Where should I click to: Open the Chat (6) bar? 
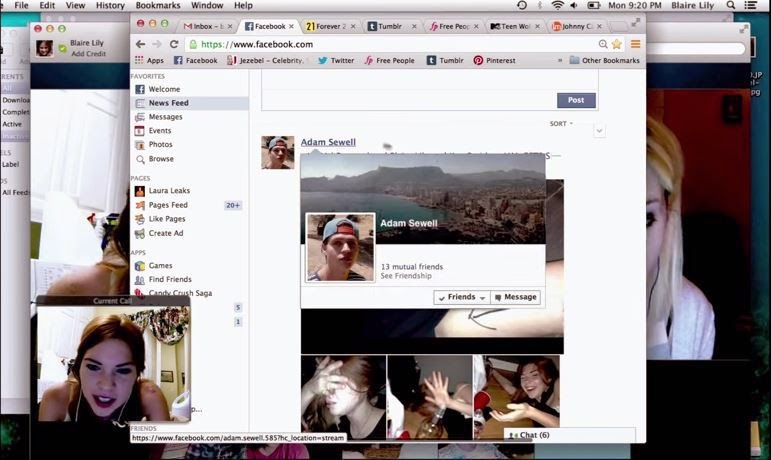[x=569, y=435]
